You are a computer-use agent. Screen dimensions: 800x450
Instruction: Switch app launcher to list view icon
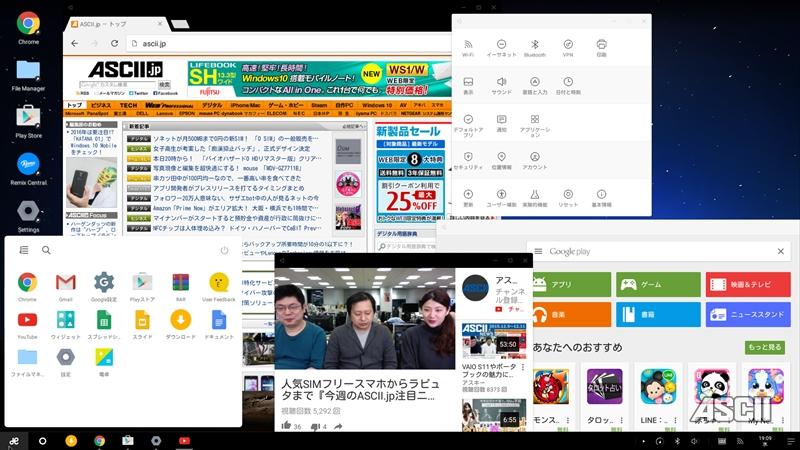(24, 250)
